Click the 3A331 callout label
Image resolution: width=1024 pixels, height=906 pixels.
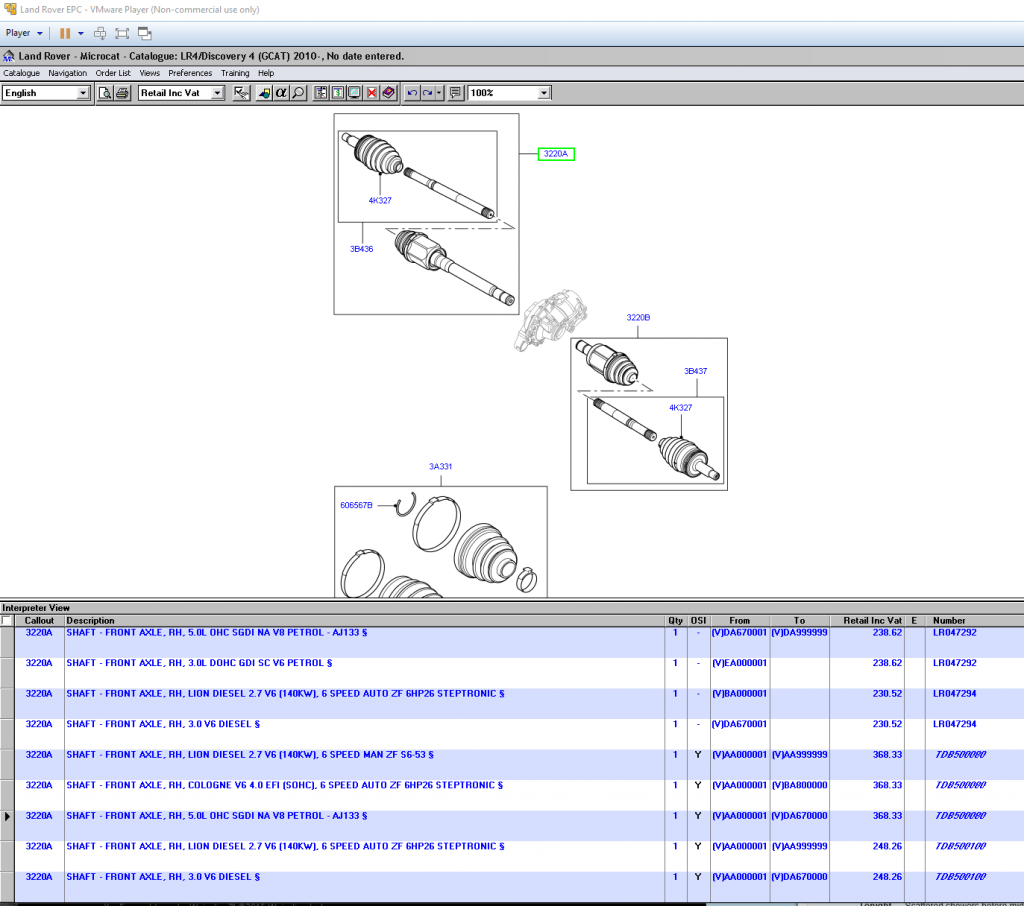tap(440, 466)
